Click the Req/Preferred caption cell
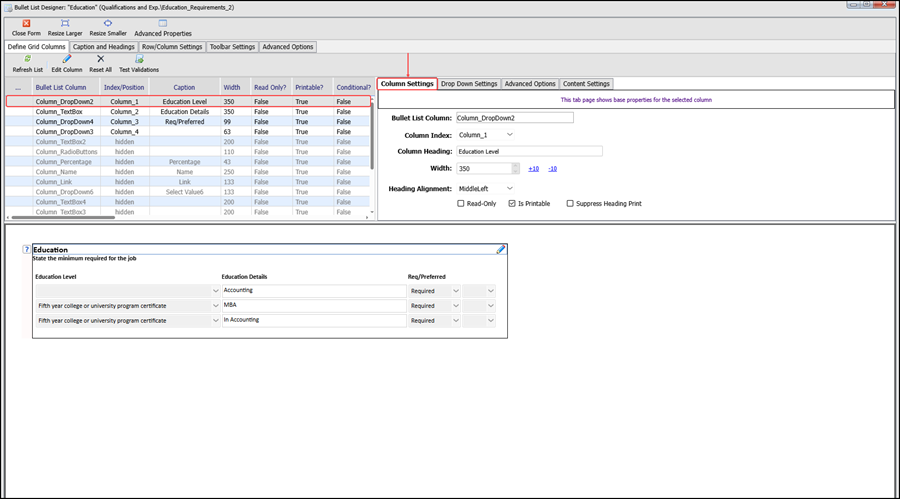The height and width of the screenshot is (499, 900). [x=184, y=122]
